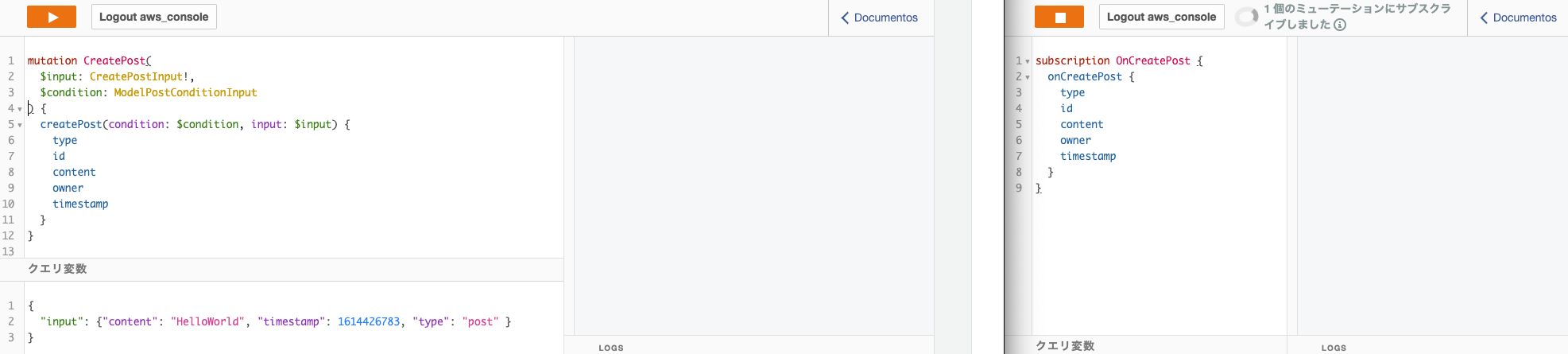
Task: Click the type field in mutation editor
Action: point(65,140)
